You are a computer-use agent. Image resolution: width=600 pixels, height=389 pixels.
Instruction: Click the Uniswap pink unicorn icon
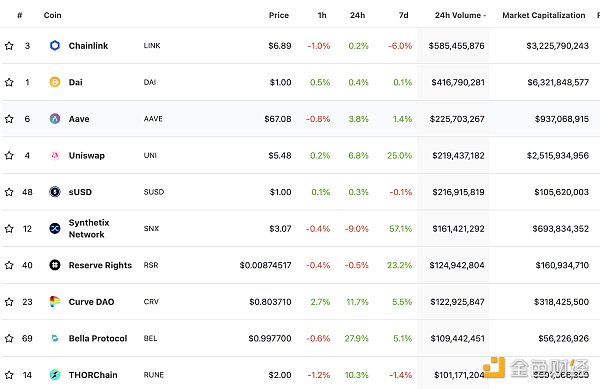[55, 155]
